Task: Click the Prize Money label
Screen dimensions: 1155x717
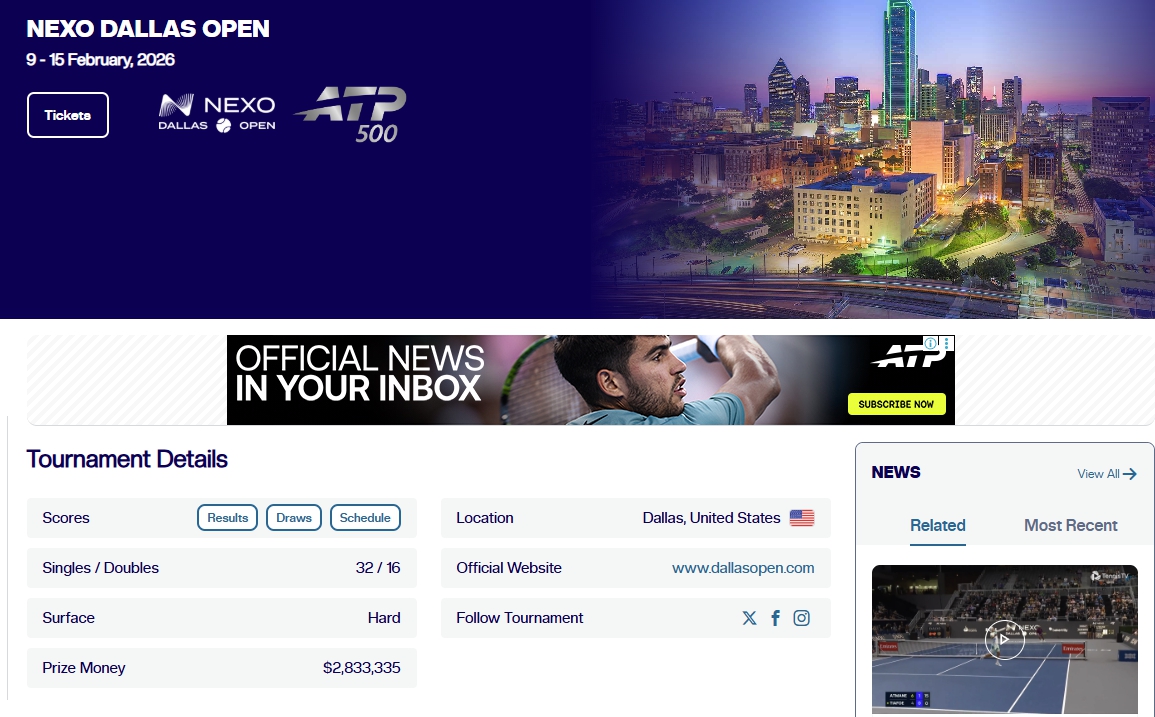Action: 83,668
